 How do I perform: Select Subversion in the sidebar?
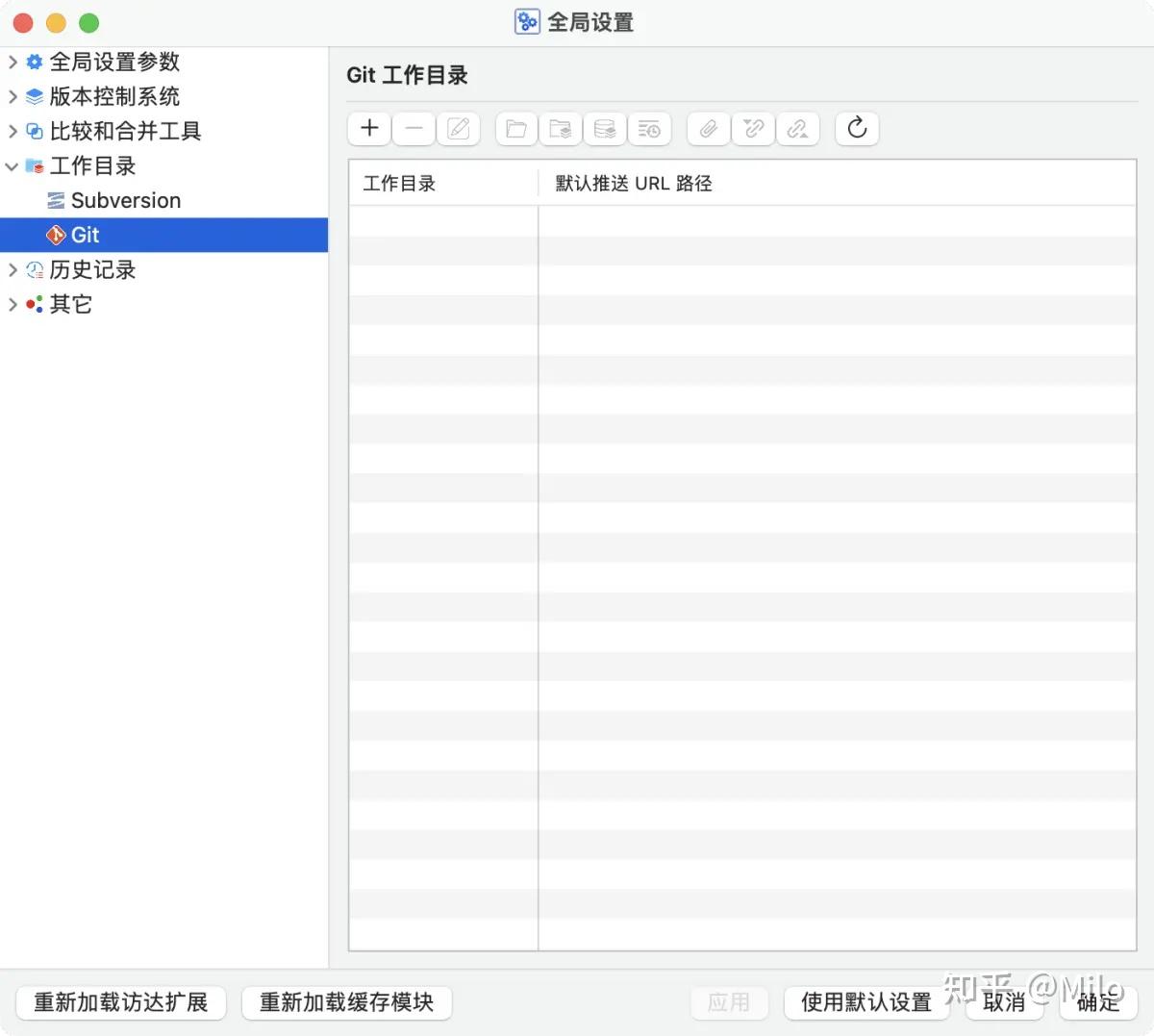click(126, 200)
